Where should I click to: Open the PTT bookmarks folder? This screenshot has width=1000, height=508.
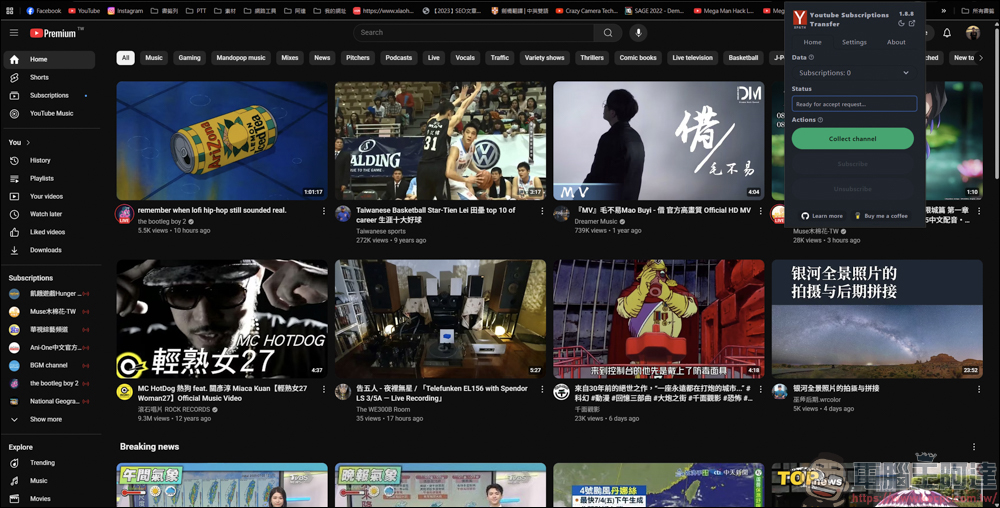click(196, 11)
